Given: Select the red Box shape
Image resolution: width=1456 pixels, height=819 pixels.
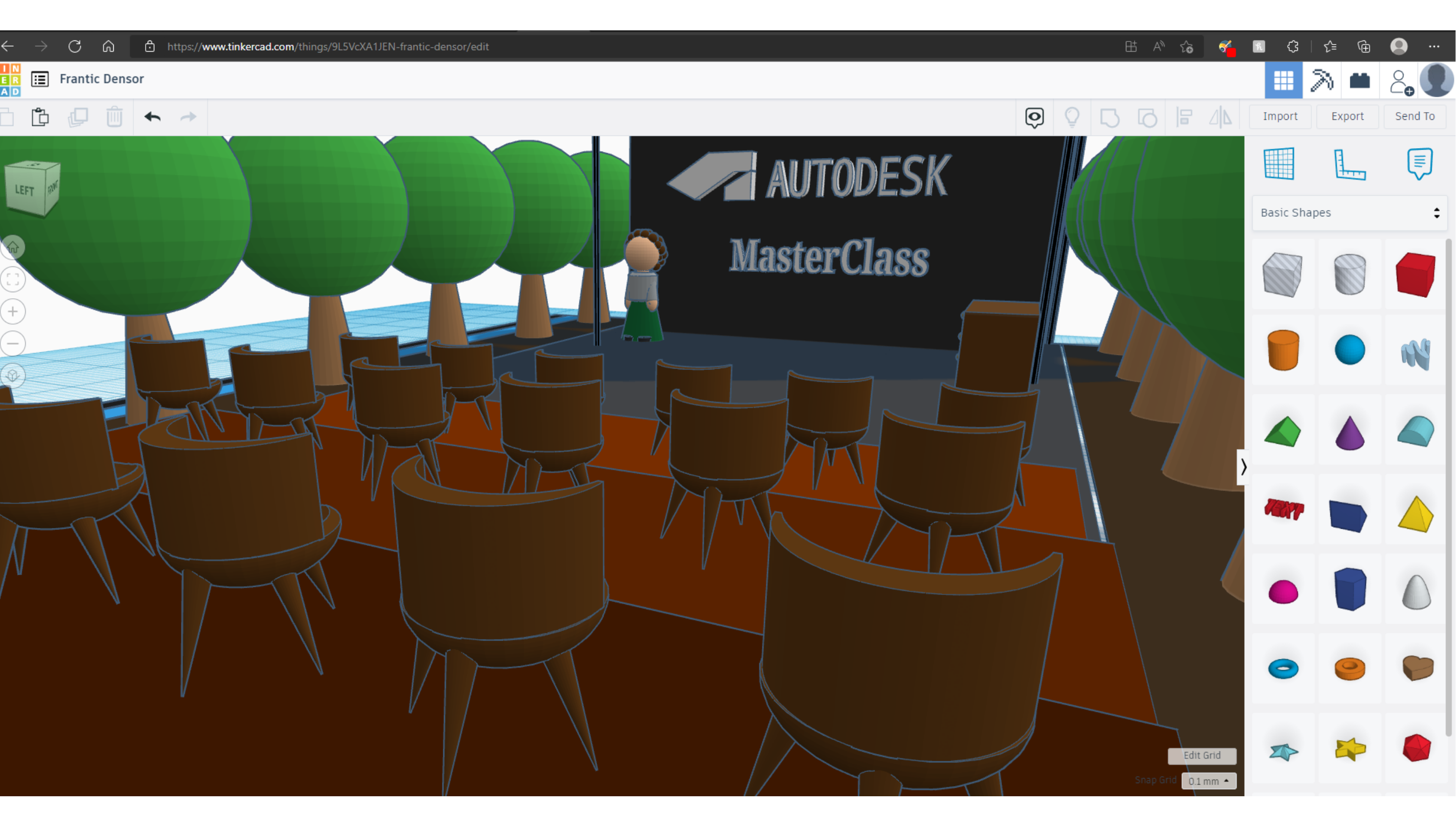Looking at the screenshot, I should pyautogui.click(x=1415, y=275).
